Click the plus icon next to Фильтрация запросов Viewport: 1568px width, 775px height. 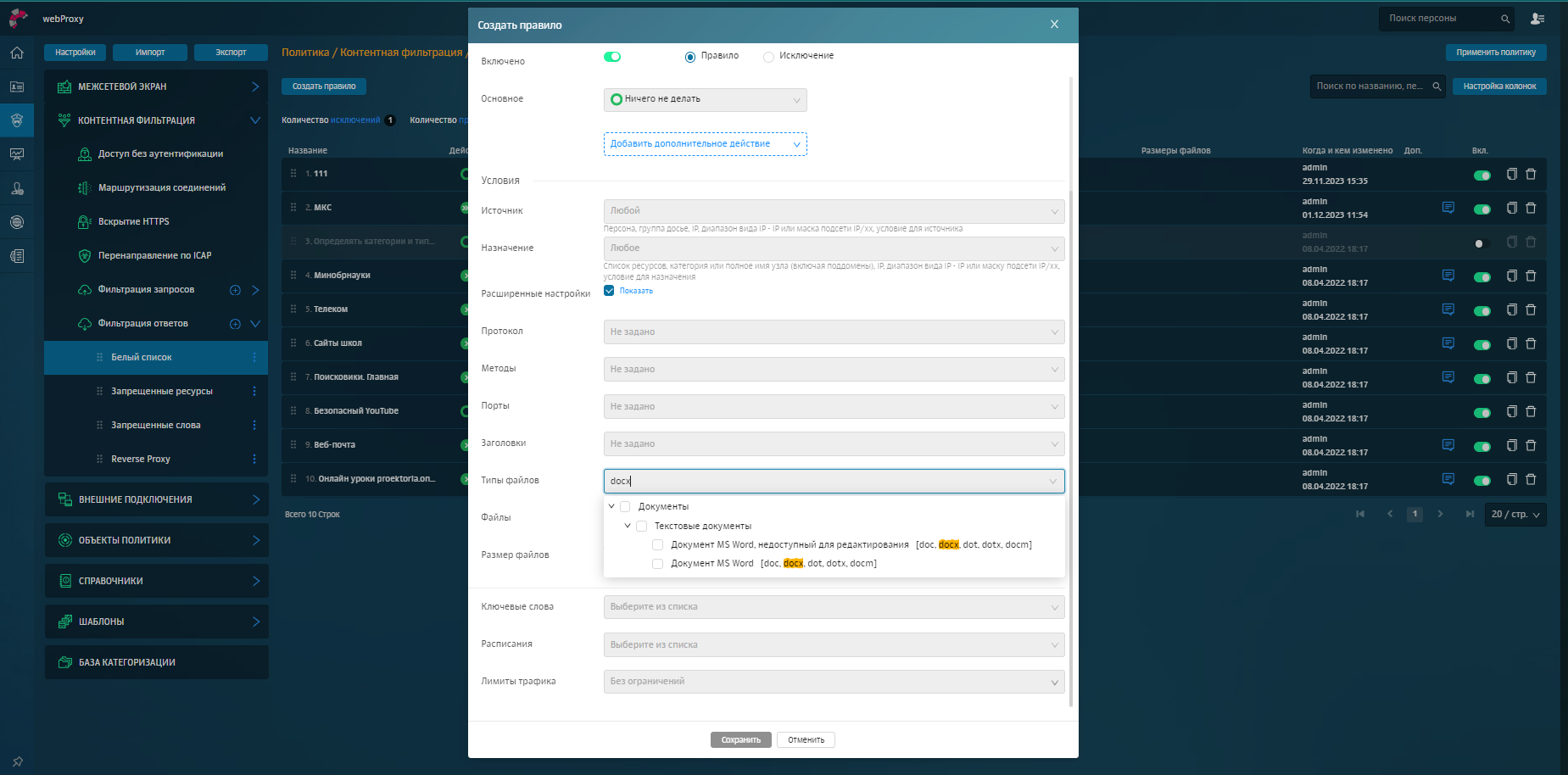[x=235, y=290]
